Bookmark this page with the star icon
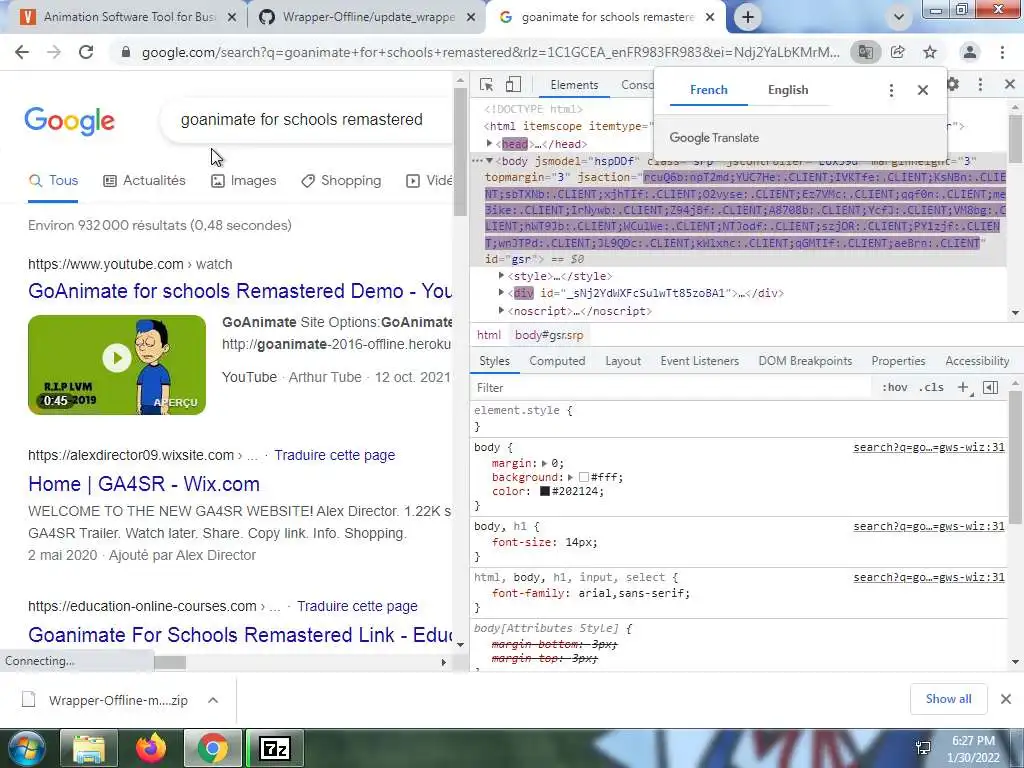 [930, 52]
